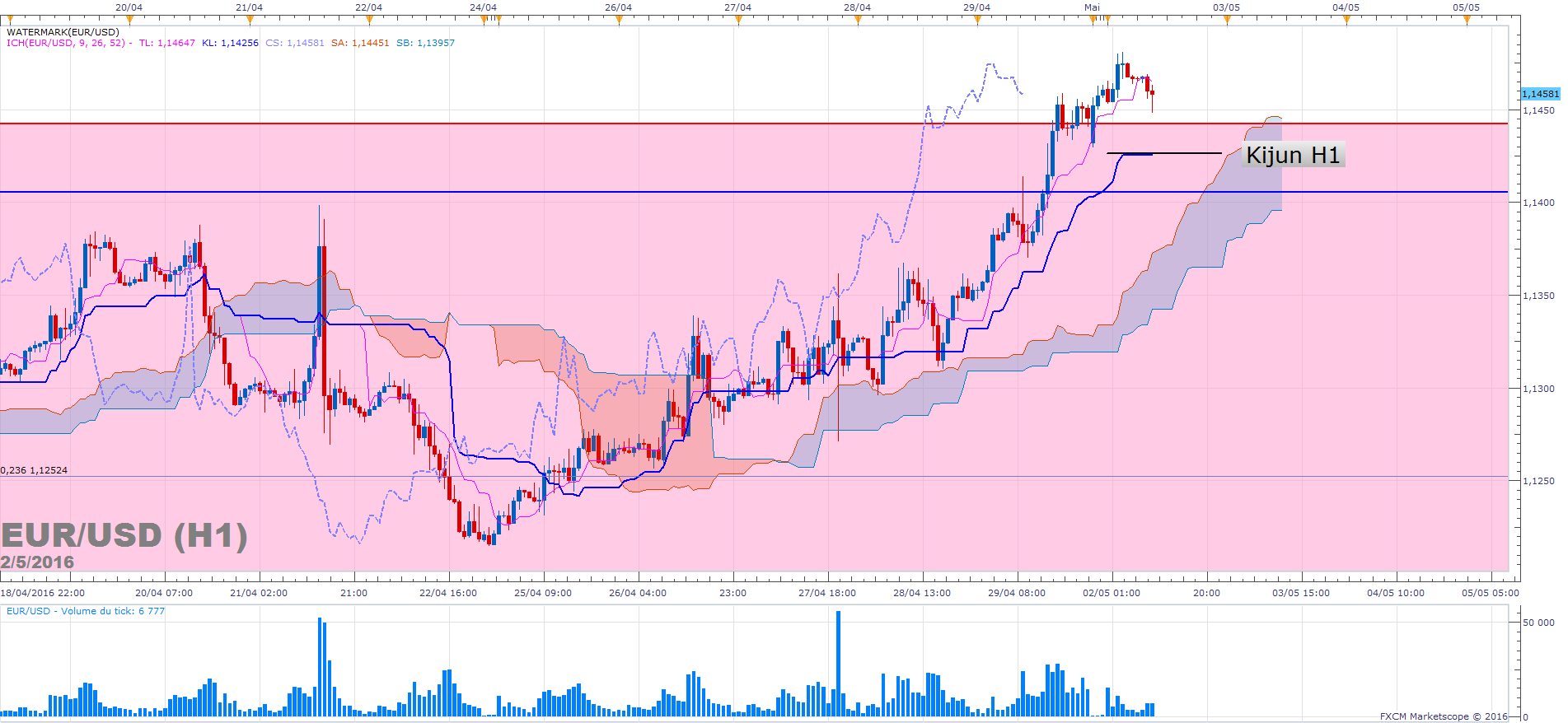Click the orange marker below 05/05

pyautogui.click(x=1467, y=20)
